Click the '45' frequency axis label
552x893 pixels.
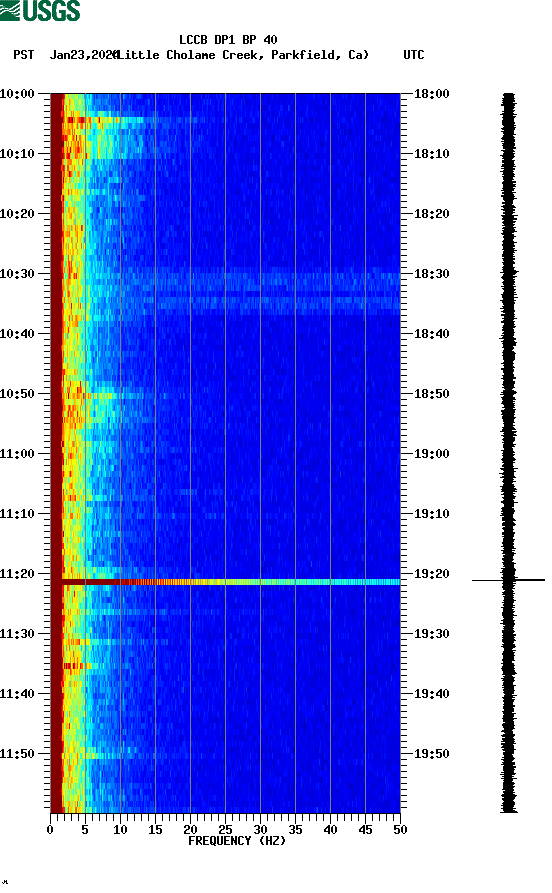coord(365,830)
